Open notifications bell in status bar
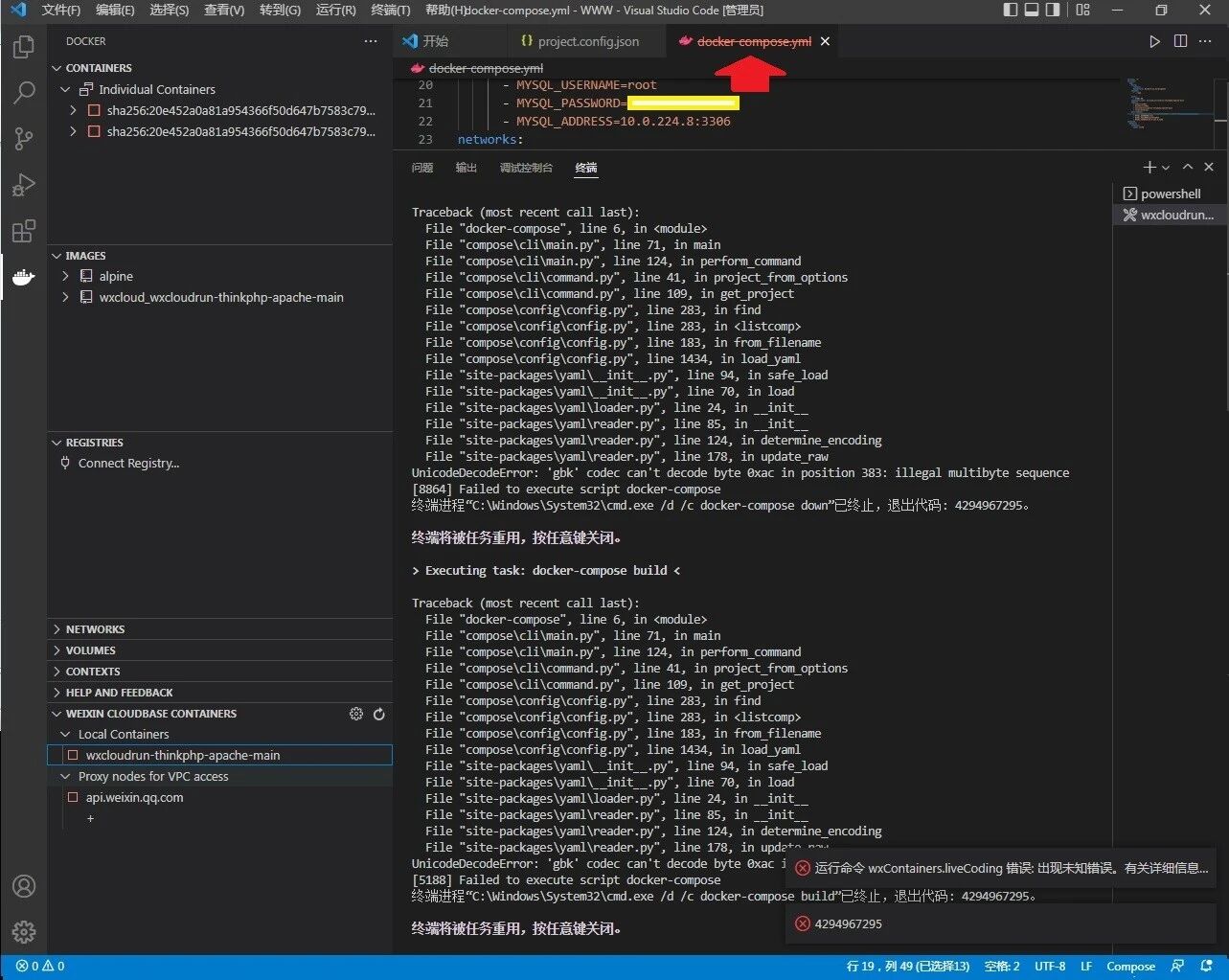 click(x=1206, y=967)
